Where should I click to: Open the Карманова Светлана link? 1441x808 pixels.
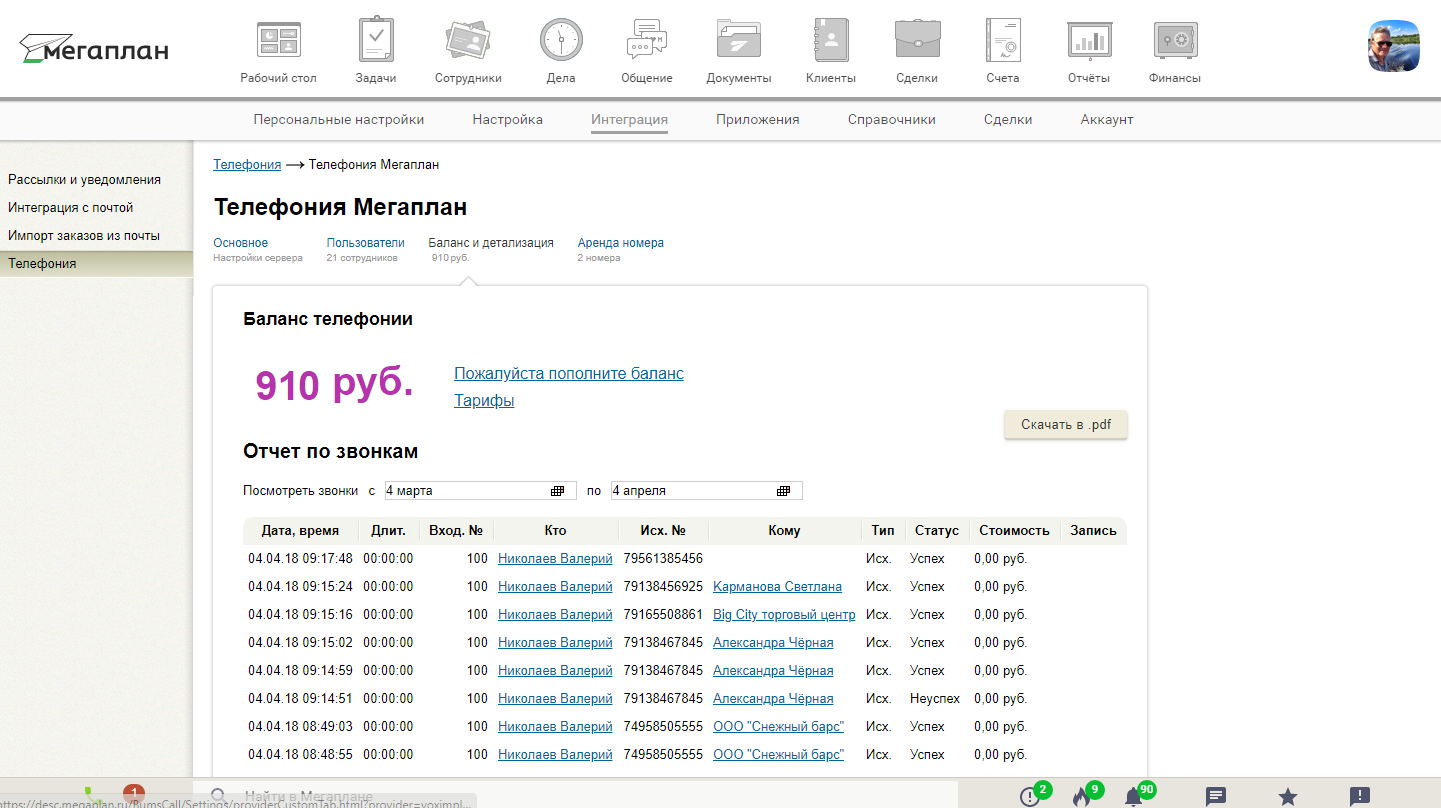tap(777, 587)
